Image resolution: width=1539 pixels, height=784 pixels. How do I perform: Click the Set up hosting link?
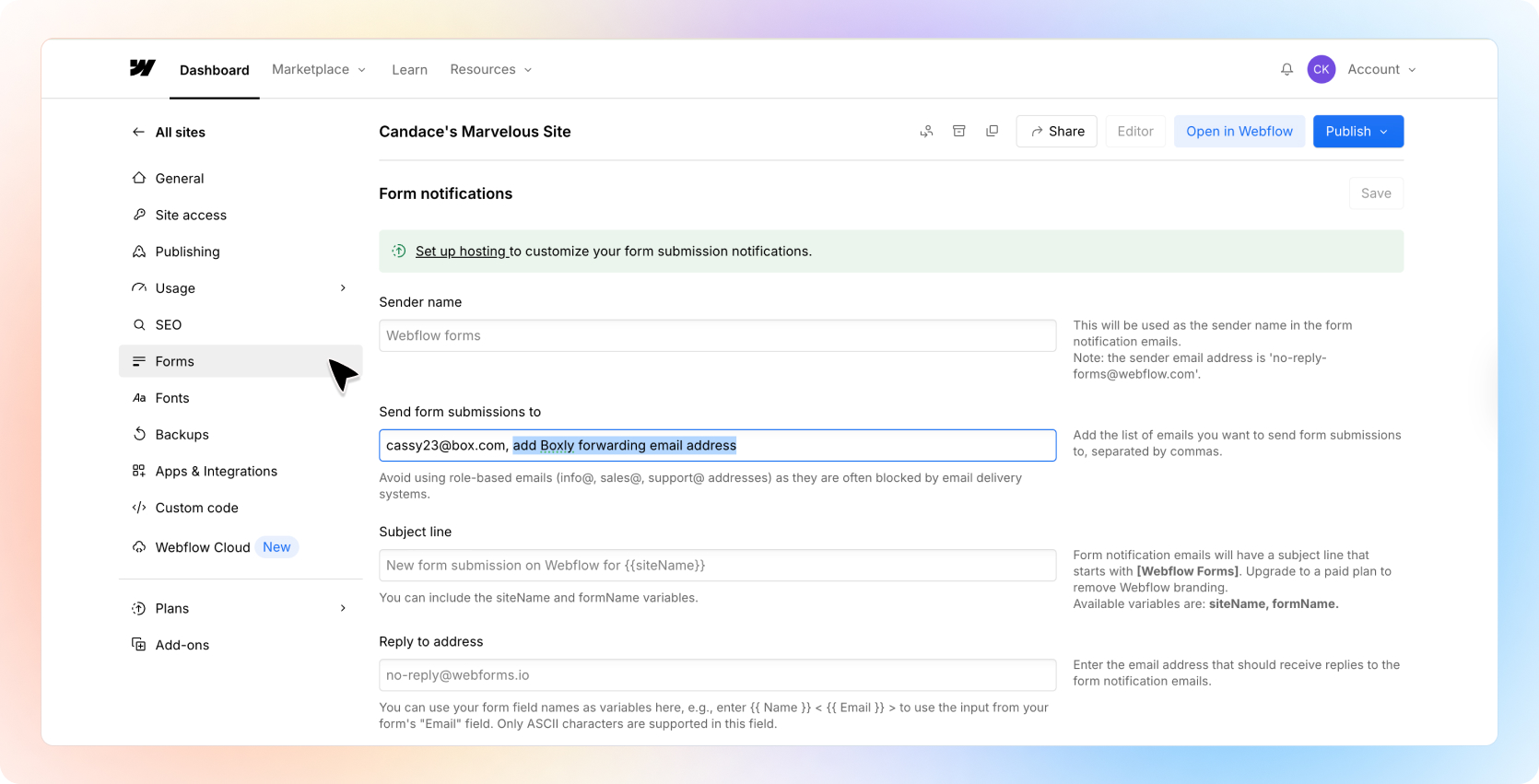pyautogui.click(x=461, y=252)
